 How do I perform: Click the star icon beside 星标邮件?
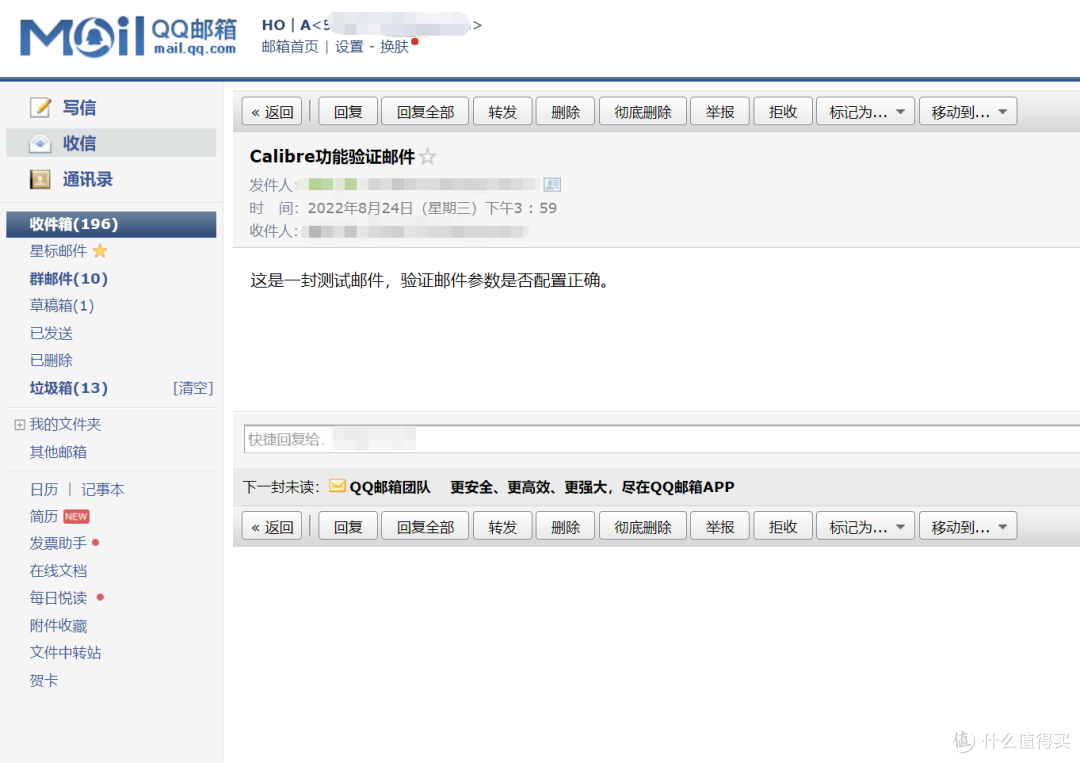100,251
